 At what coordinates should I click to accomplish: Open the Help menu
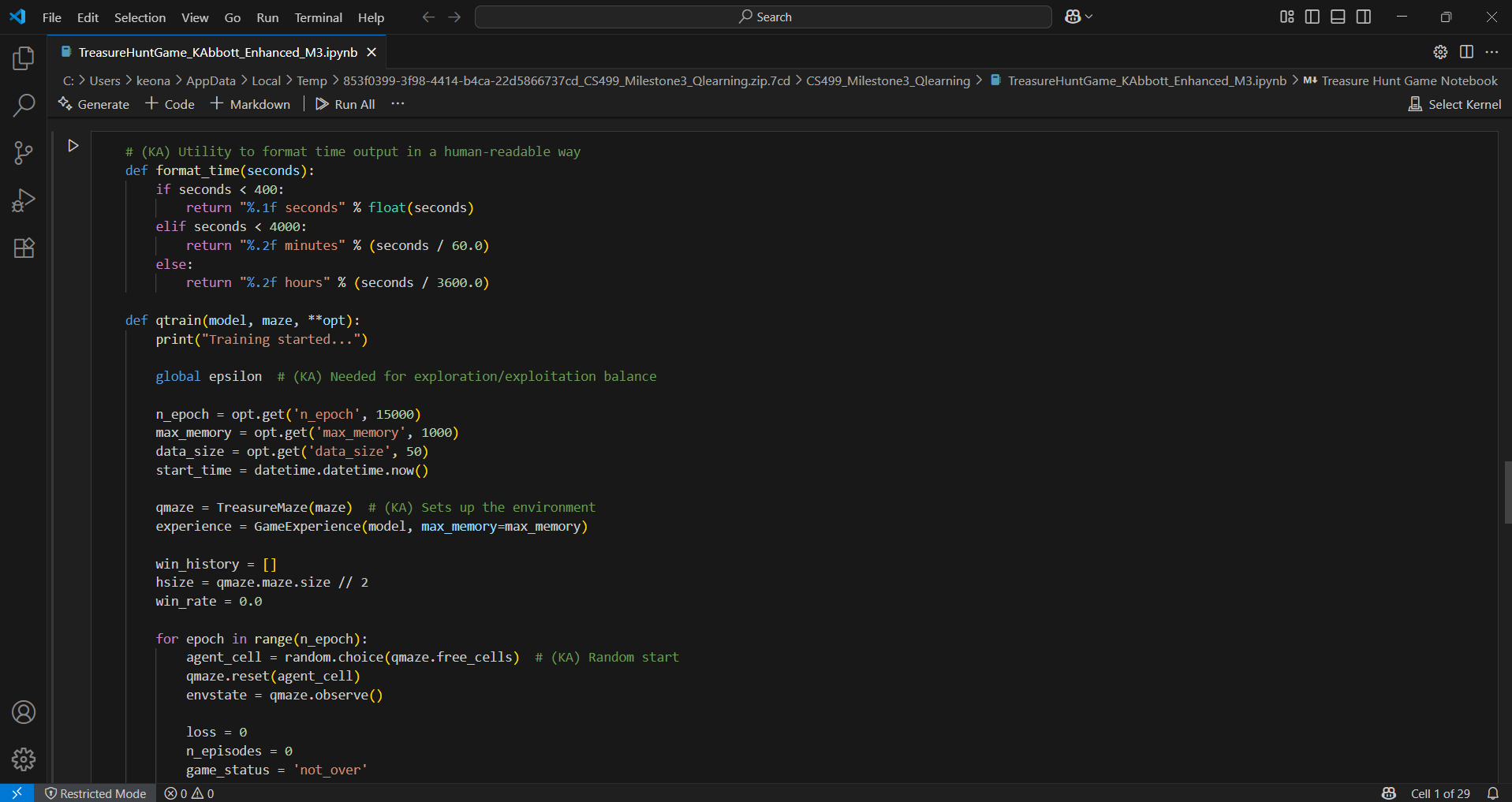tap(371, 17)
